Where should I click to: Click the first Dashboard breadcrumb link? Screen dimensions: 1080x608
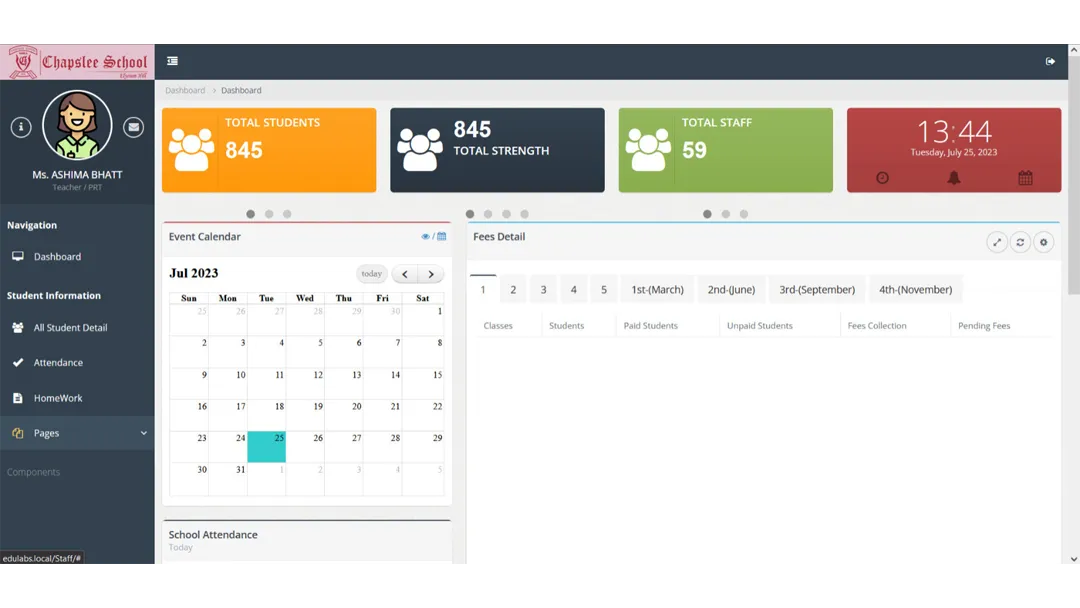tap(185, 90)
